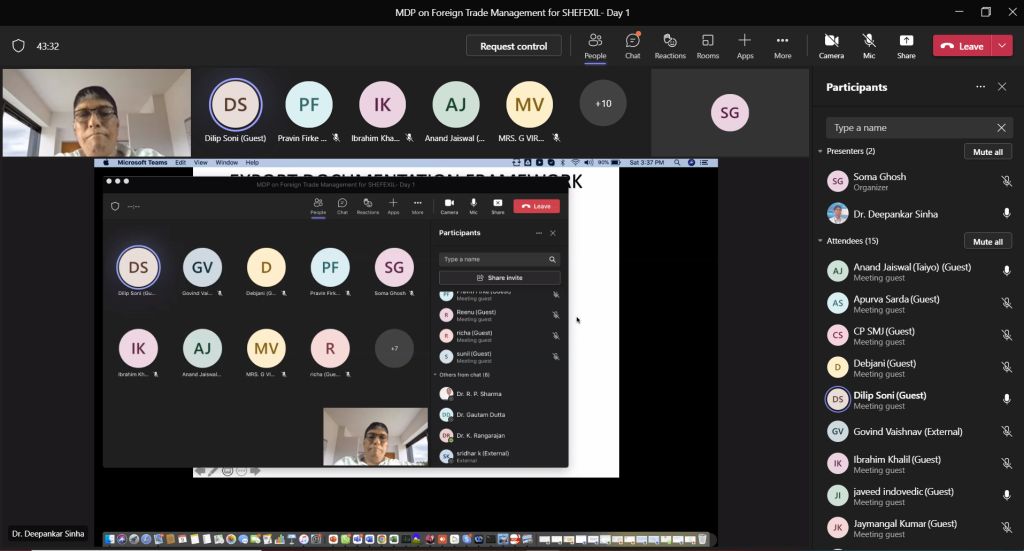Click CP SMJ's muted mic icon
Viewport: 1024px width, 551px height.
(1006, 335)
